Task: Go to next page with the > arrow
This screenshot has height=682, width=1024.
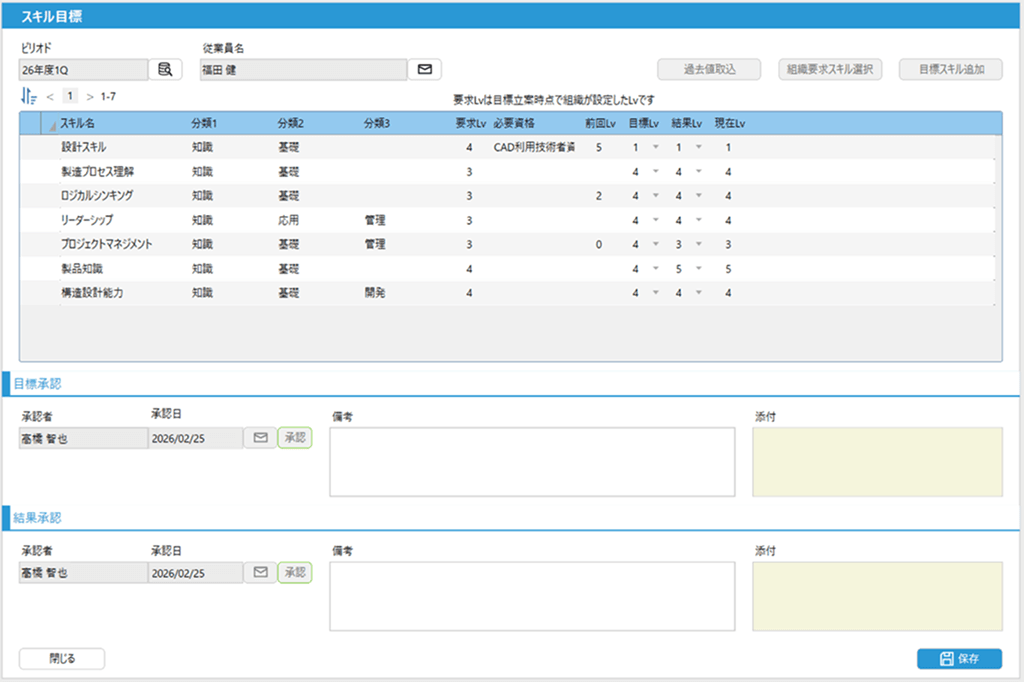Action: 90,96
